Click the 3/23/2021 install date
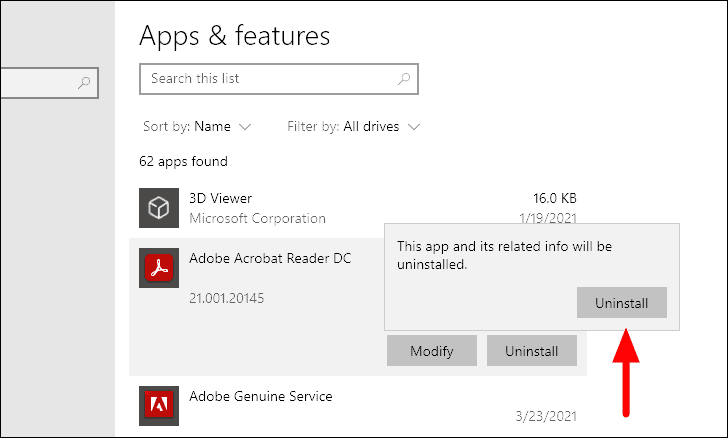This screenshot has width=728, height=438. coord(546,416)
